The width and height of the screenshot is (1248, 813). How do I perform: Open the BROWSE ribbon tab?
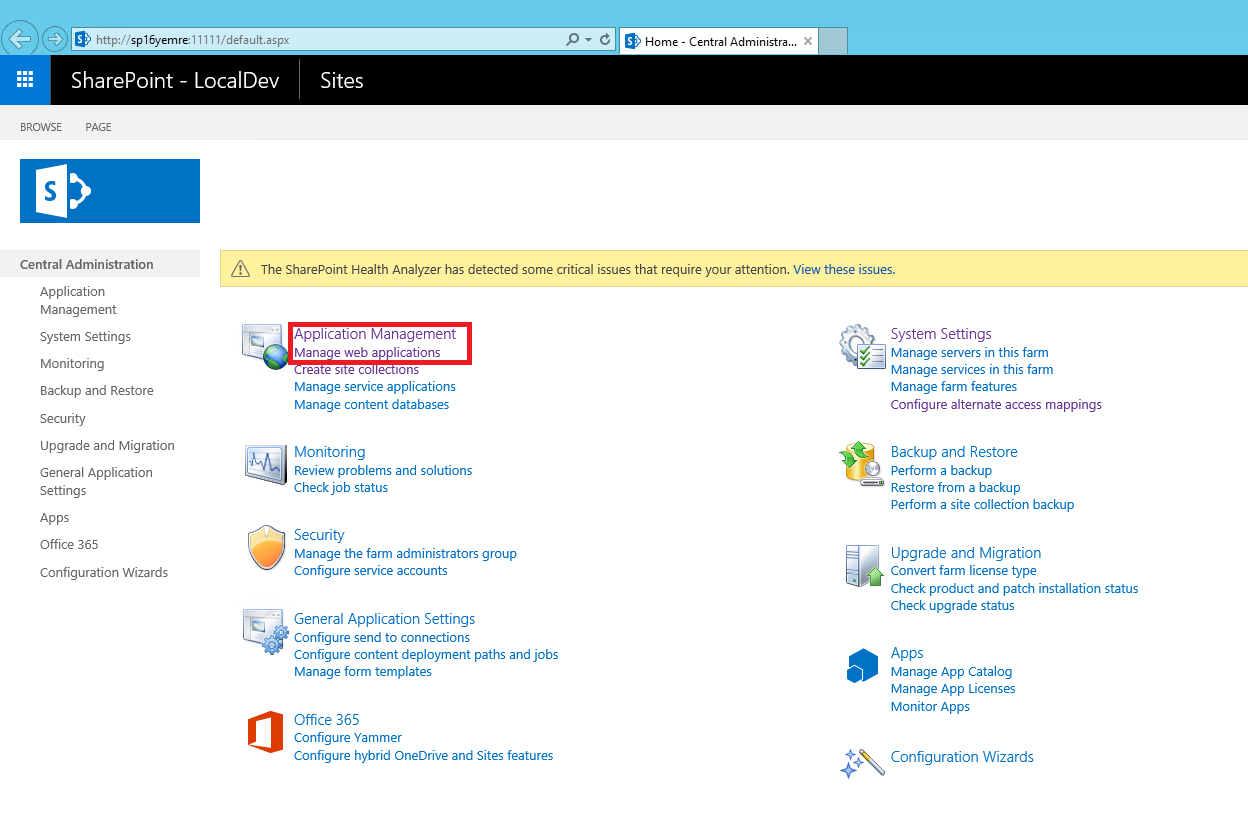[x=41, y=127]
